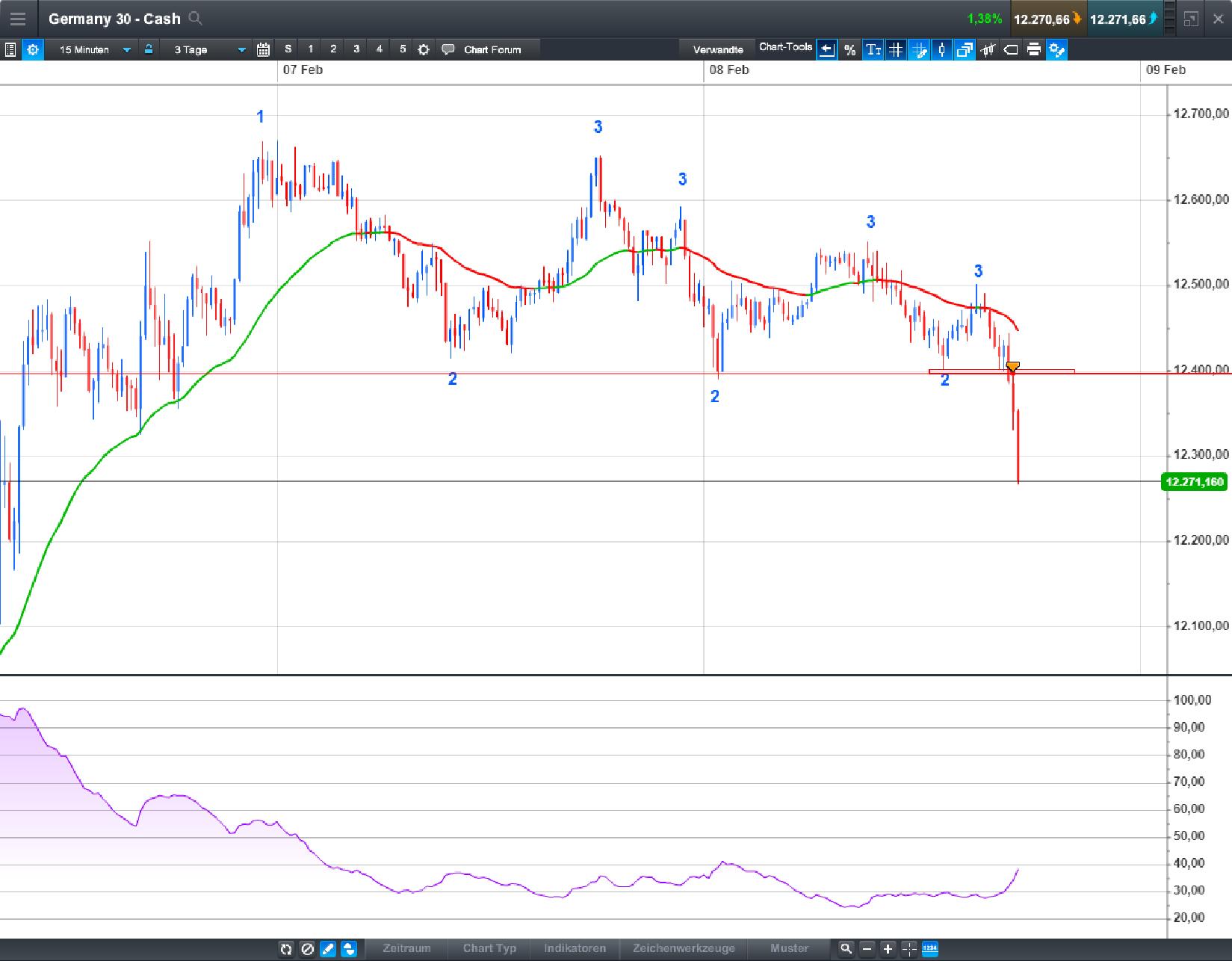Click the text annotation Tt icon
Screen dimensions: 1232x961
(x=873, y=49)
